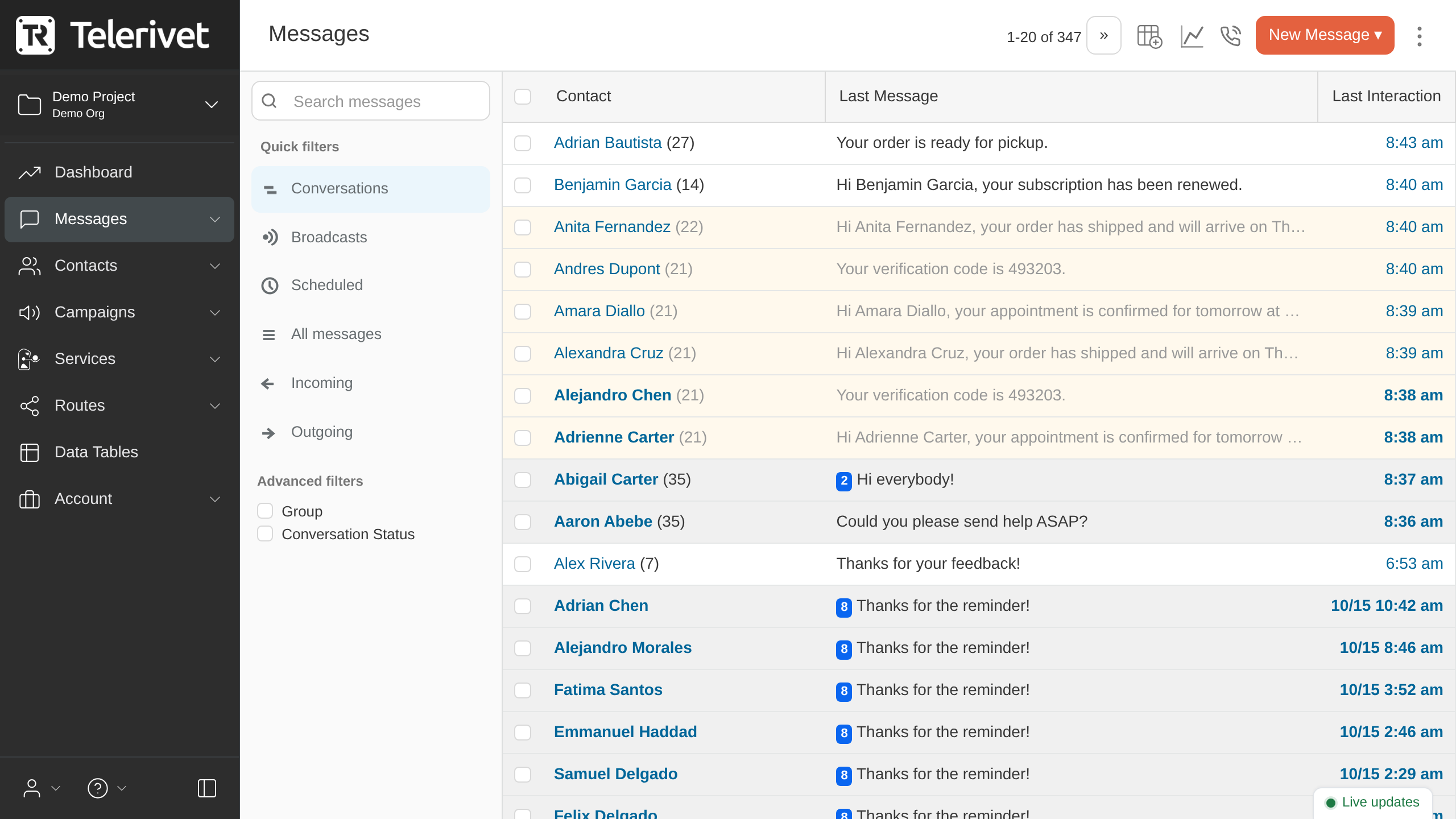Click the '1-20 of 347' pagination text

point(1044,37)
